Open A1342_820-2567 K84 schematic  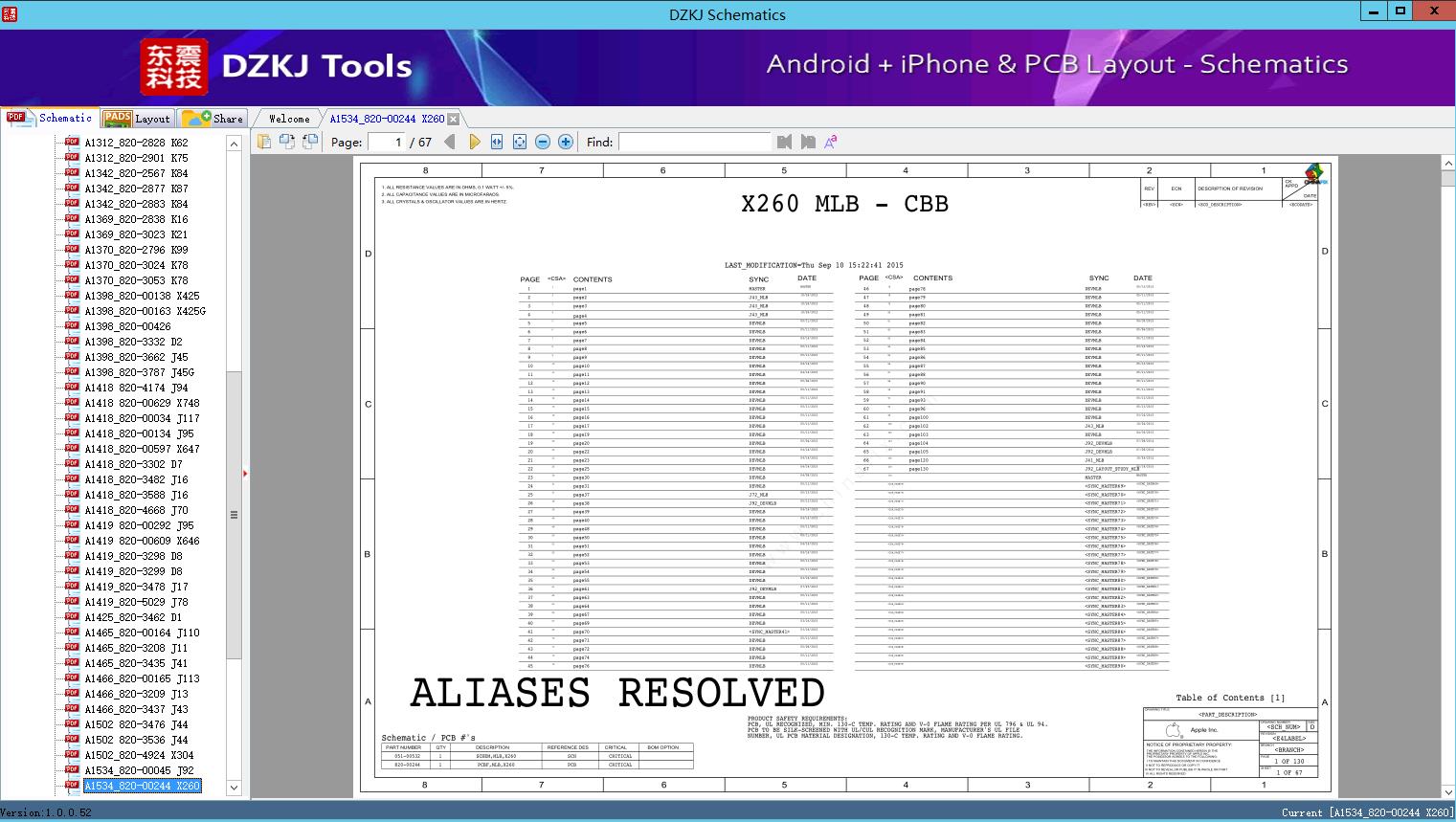click(136, 173)
